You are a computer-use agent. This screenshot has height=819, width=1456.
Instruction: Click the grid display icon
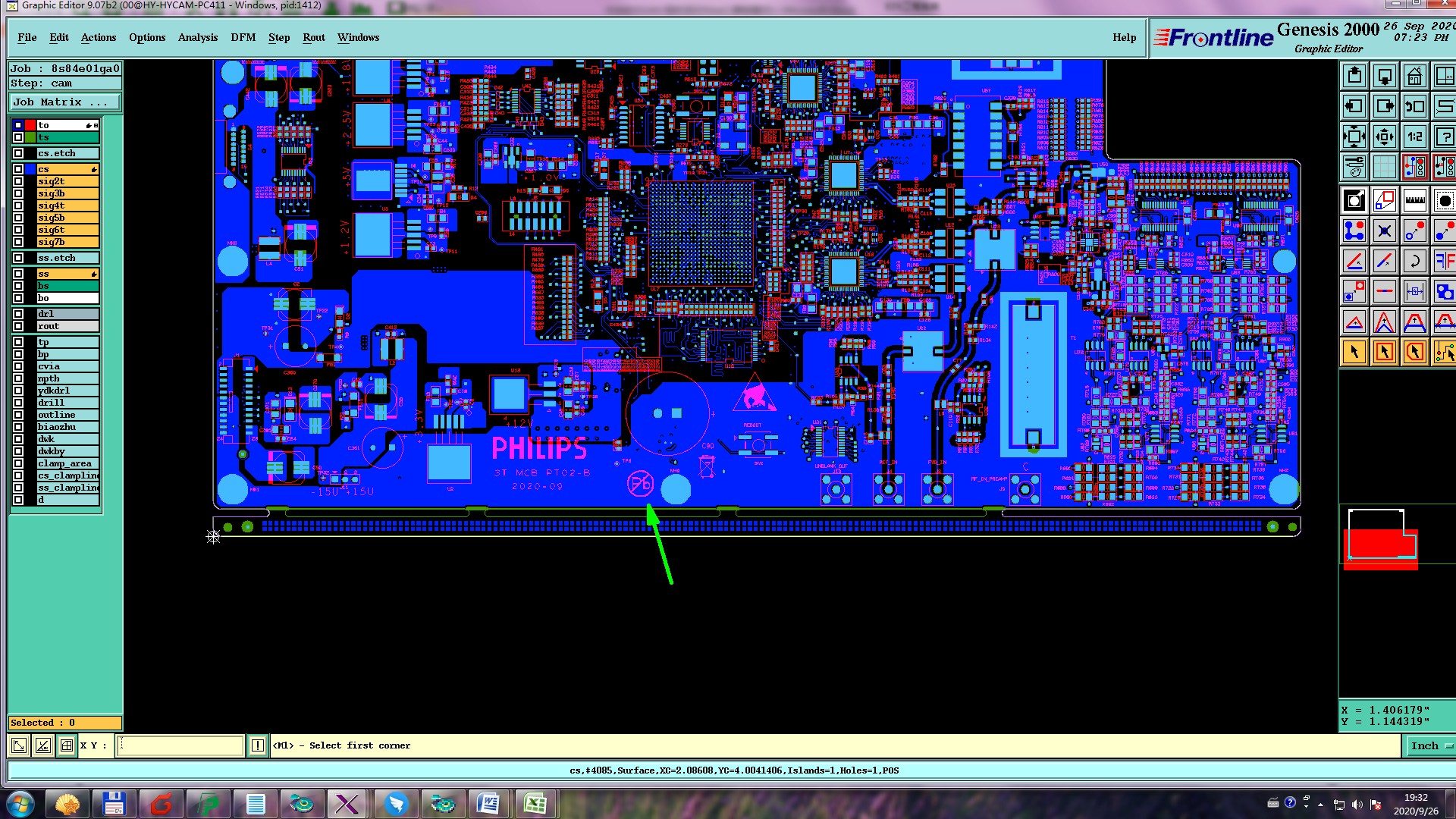tap(1384, 168)
